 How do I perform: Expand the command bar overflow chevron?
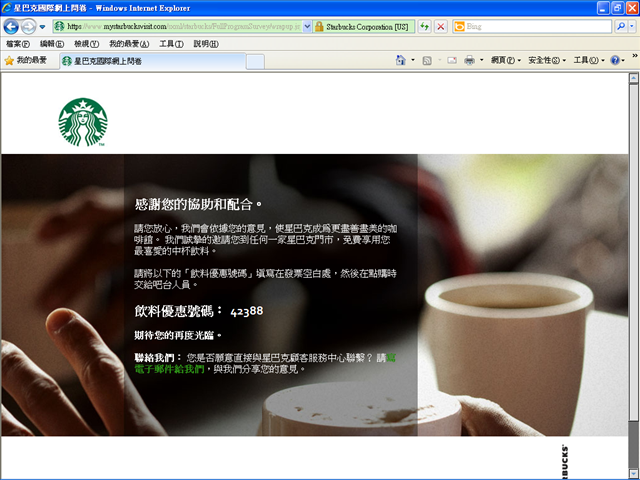pyautogui.click(x=635, y=56)
